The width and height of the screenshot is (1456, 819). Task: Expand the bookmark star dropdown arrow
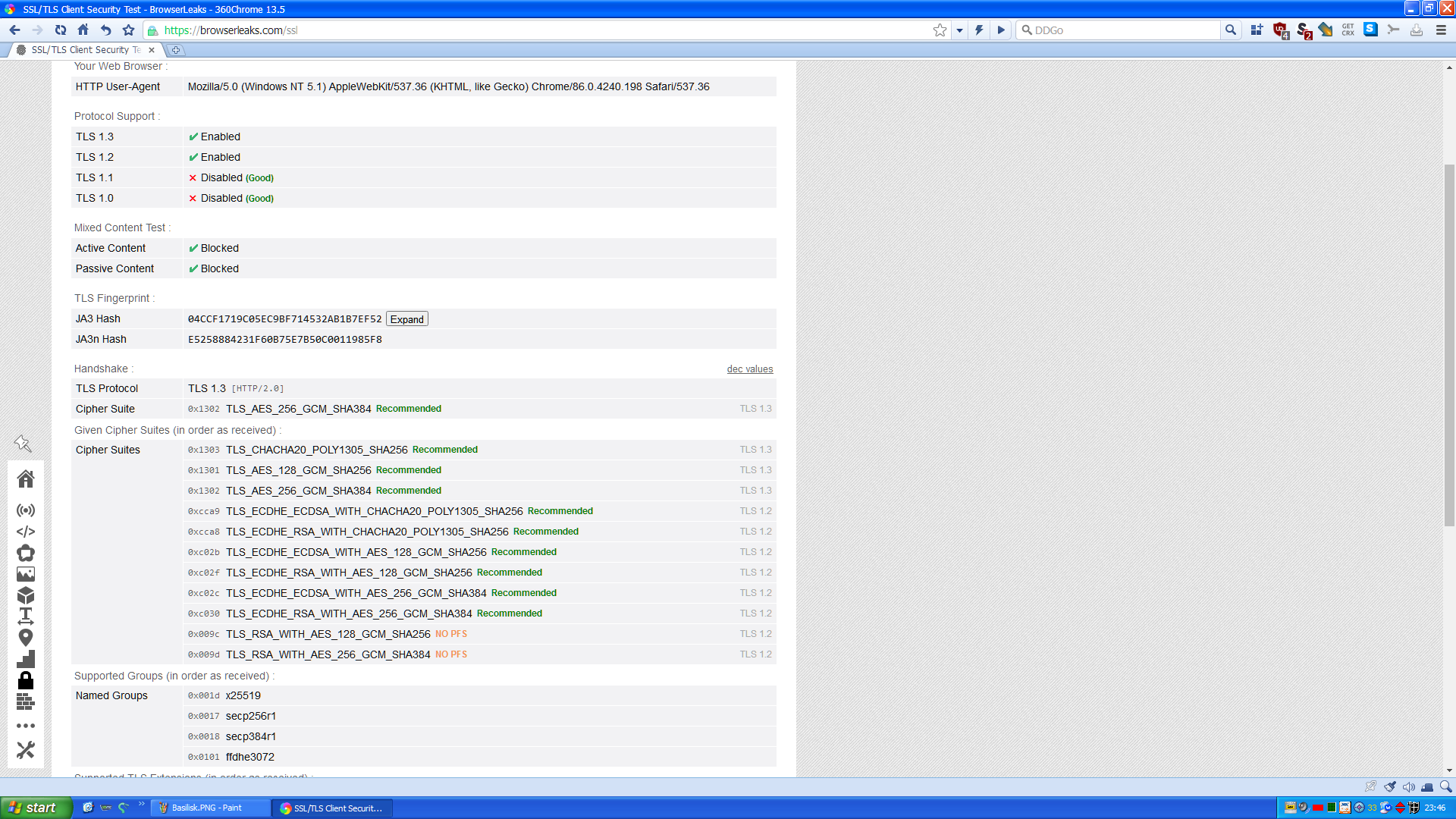point(959,30)
